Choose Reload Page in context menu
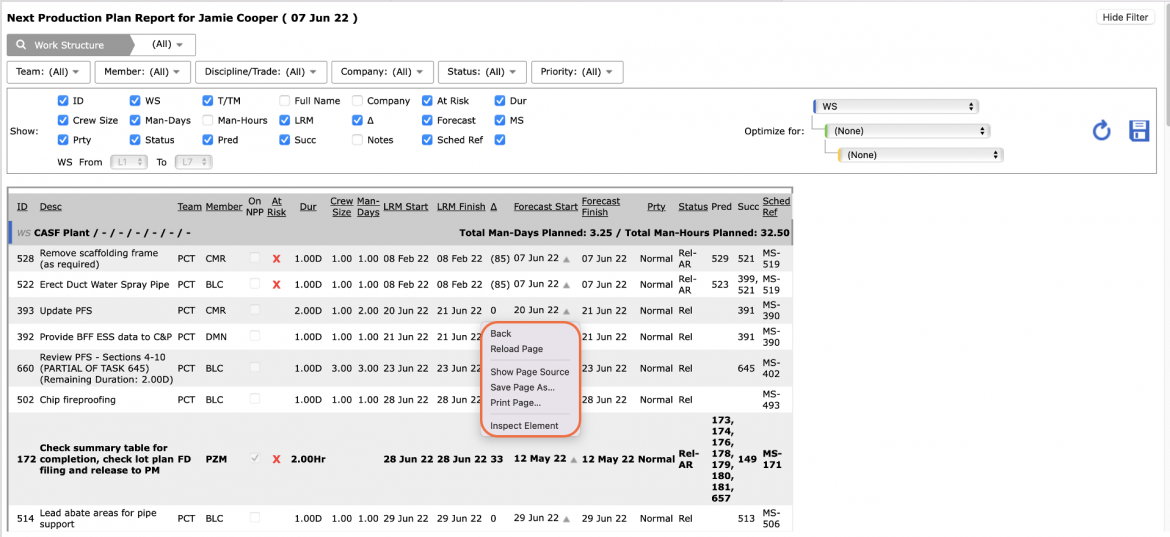Image resolution: width=1170 pixels, height=537 pixels. (x=516, y=348)
